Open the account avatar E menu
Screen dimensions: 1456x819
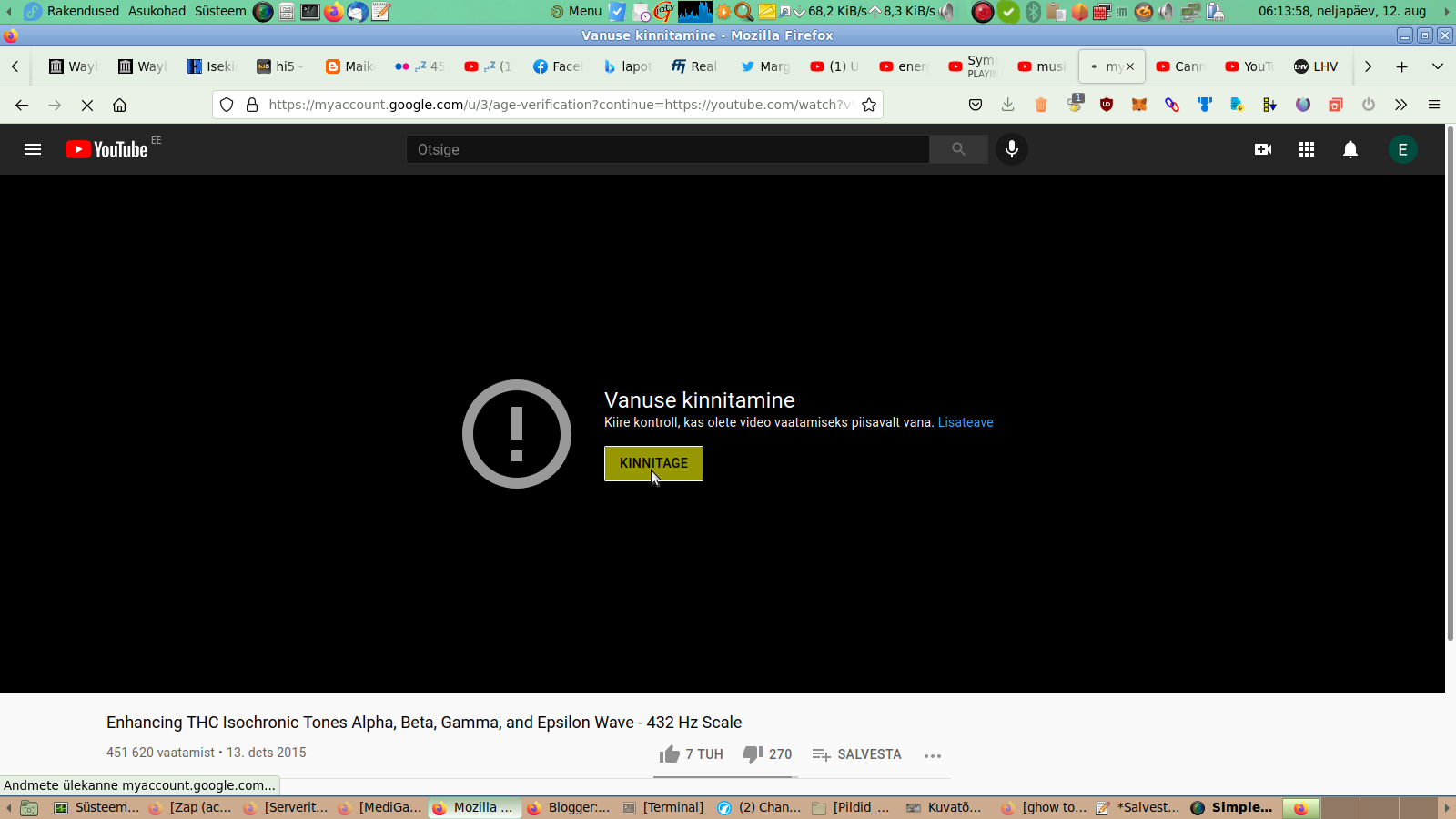click(x=1402, y=149)
